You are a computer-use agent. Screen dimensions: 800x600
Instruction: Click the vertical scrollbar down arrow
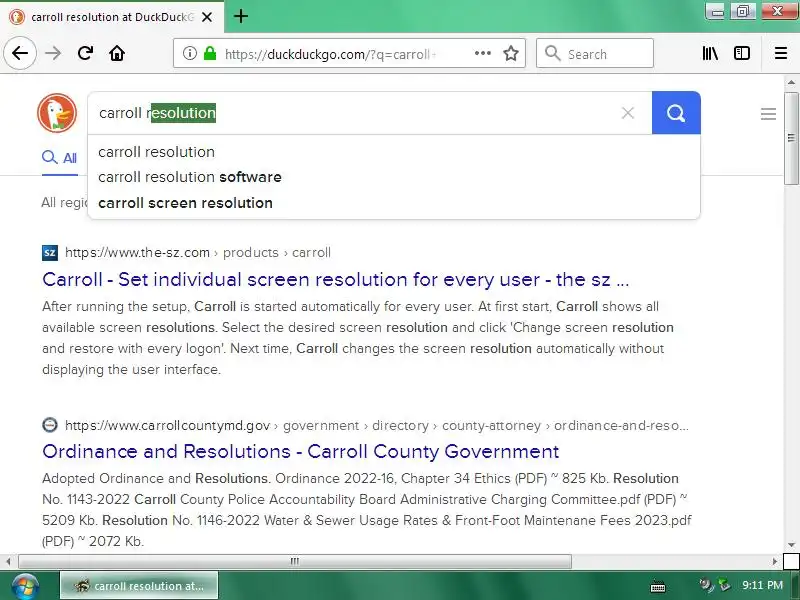click(791, 545)
